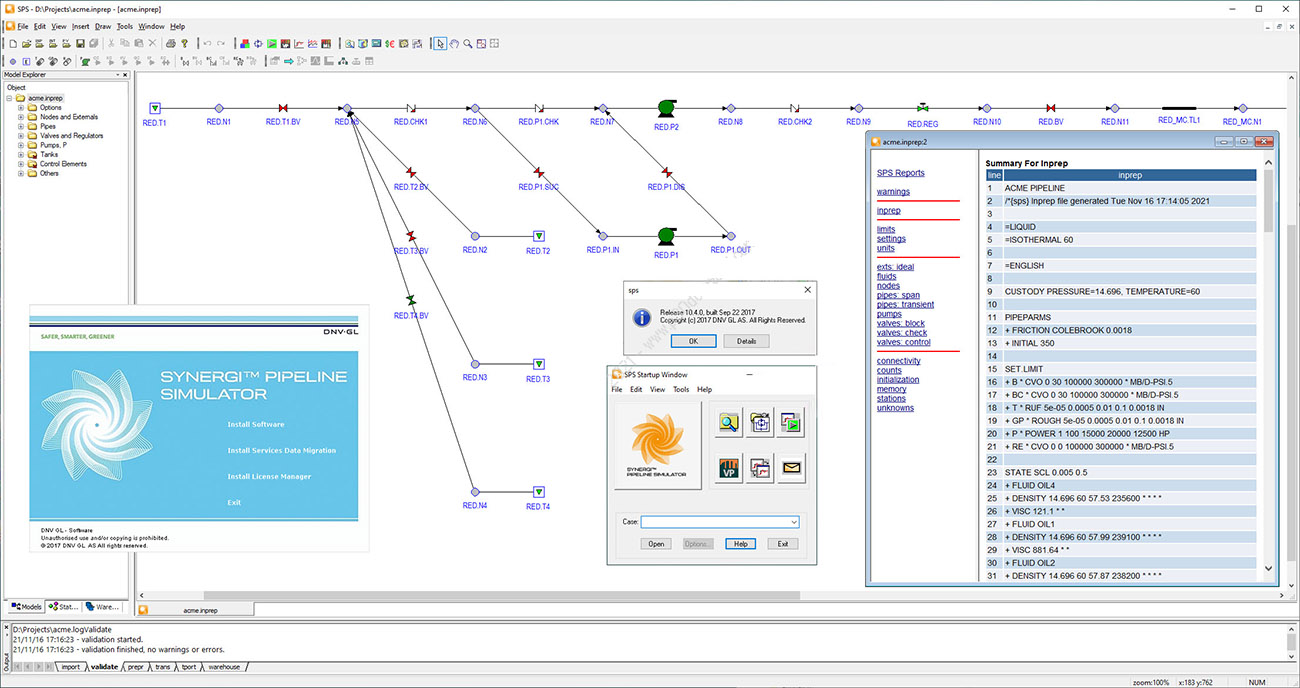Click OK in the sps version dialog
Image resolution: width=1300 pixels, height=688 pixels.
[692, 340]
